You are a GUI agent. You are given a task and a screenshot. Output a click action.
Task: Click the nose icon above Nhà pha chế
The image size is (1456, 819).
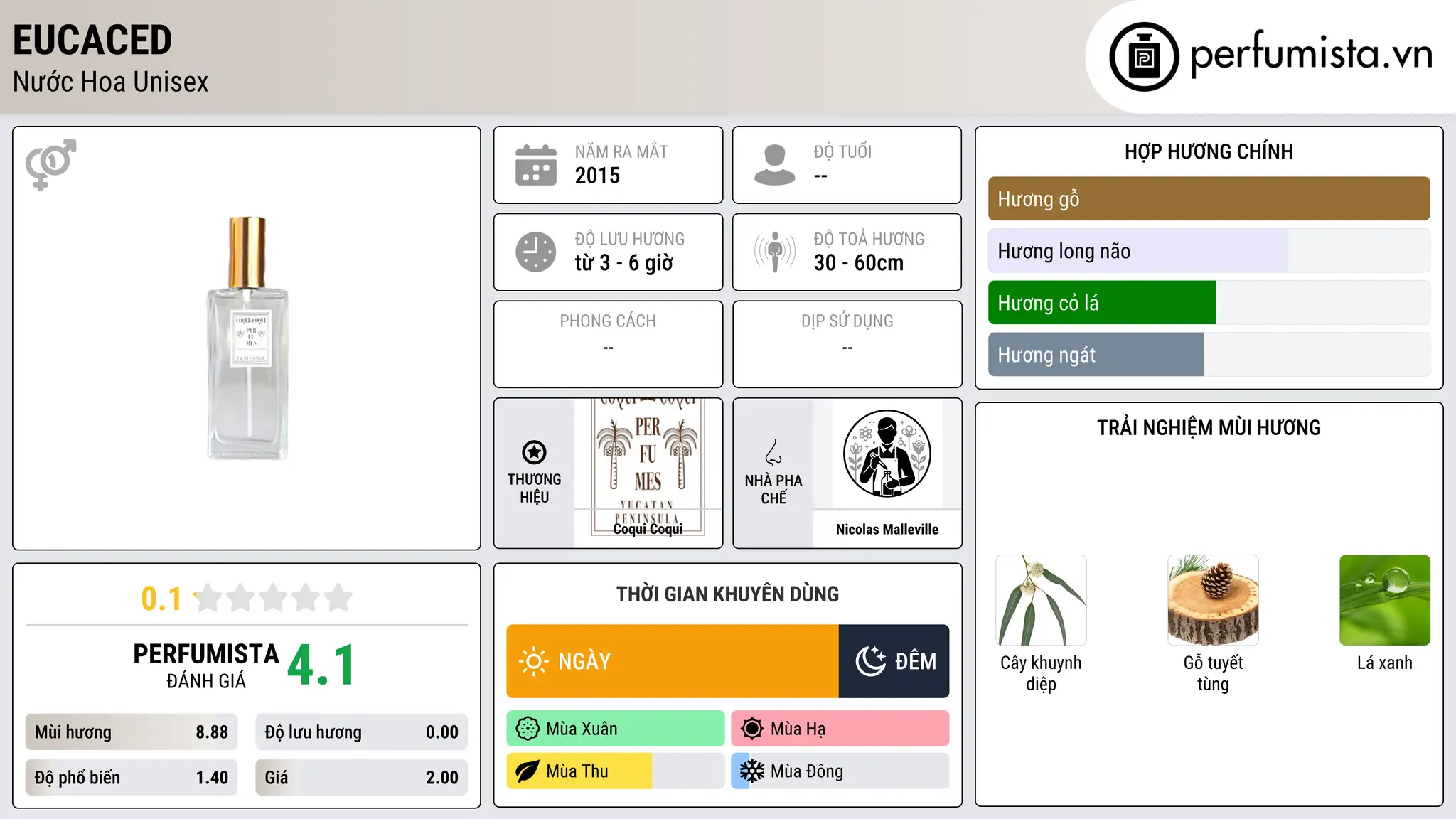point(773,452)
